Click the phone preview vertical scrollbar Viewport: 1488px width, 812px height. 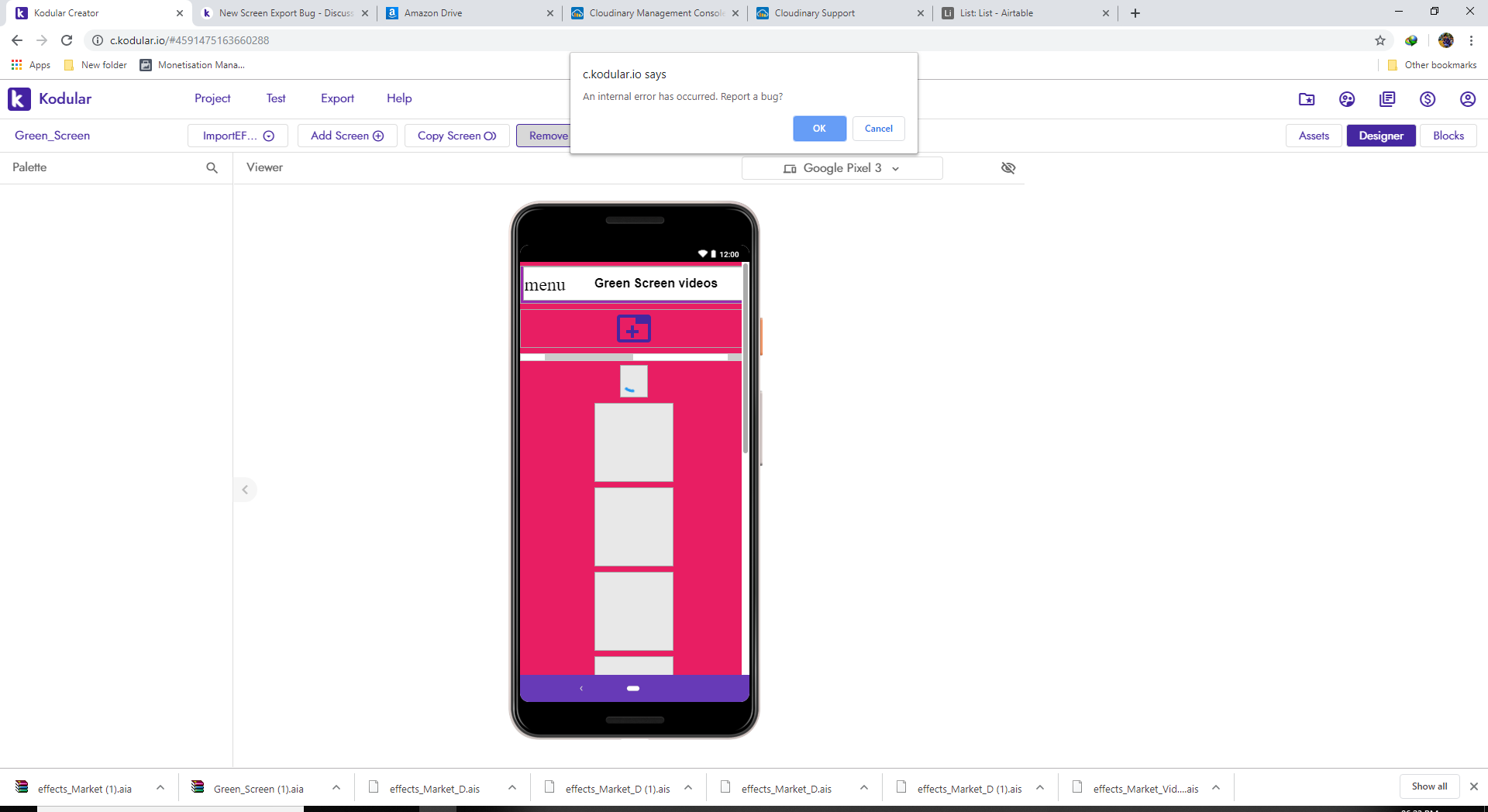(745, 358)
